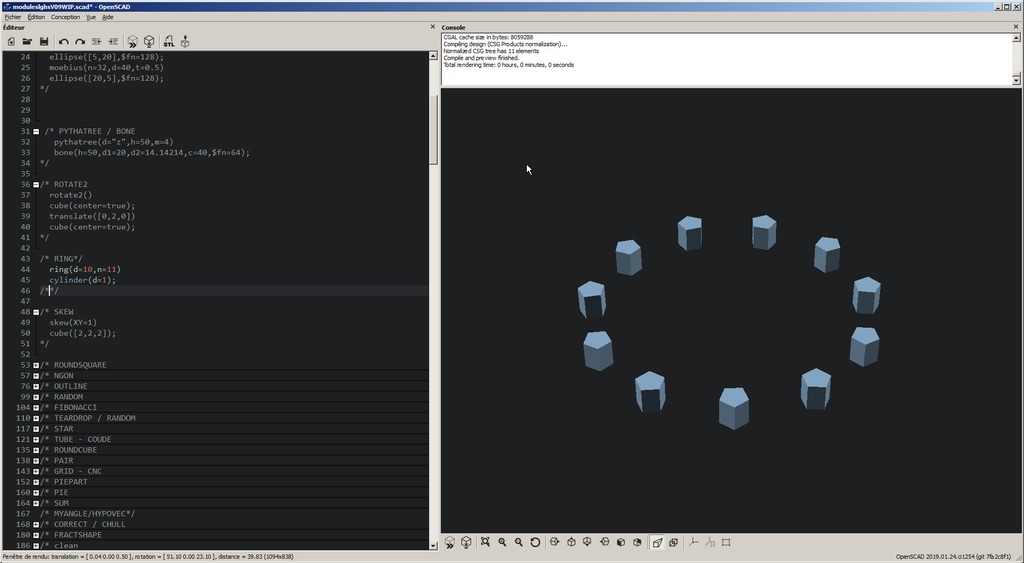
Task: Place cursor on line 44 ring(d=10,n=11)
Action: point(85,270)
